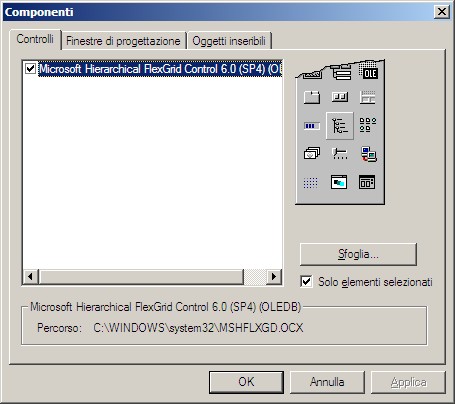This screenshot has width=455, height=404.
Task: Click the Sfoglia... browse button
Action: pyautogui.click(x=358, y=254)
